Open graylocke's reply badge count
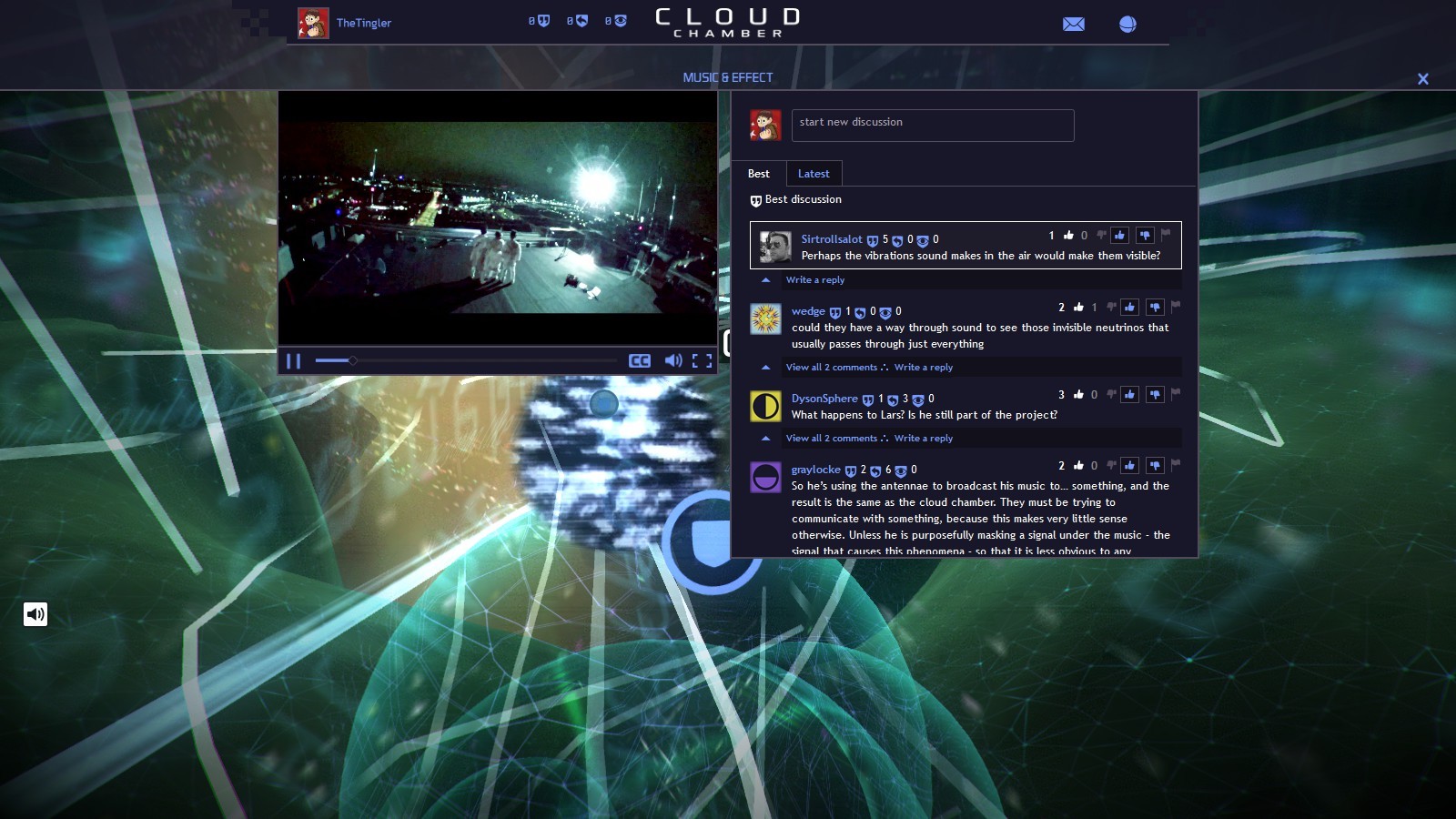 881,470
